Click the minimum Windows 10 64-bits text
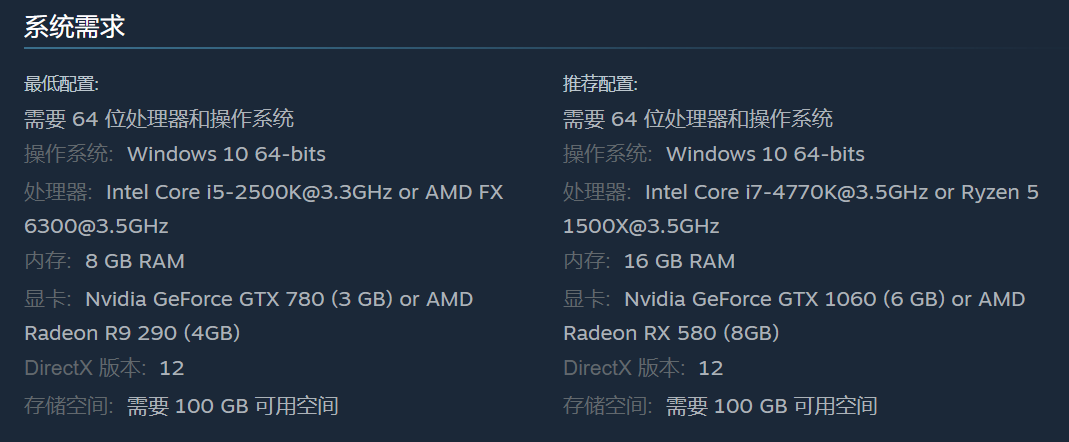 [x=226, y=154]
